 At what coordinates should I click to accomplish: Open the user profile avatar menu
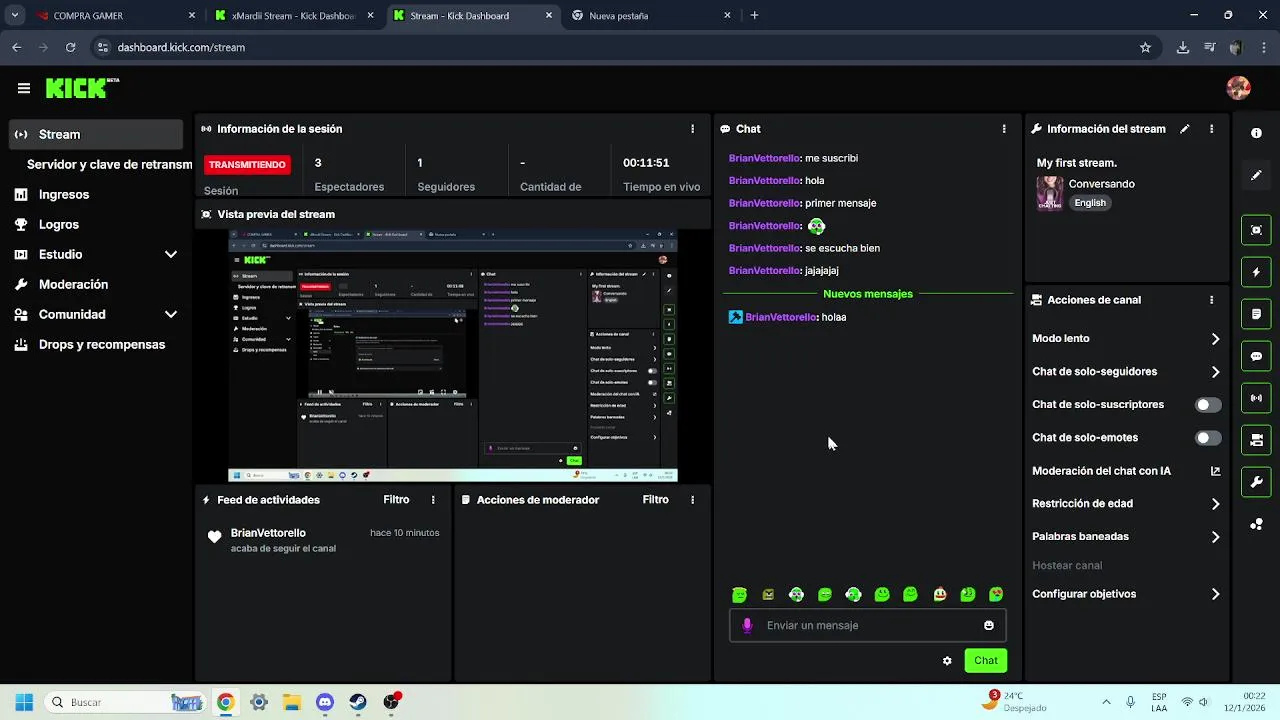click(x=1238, y=88)
